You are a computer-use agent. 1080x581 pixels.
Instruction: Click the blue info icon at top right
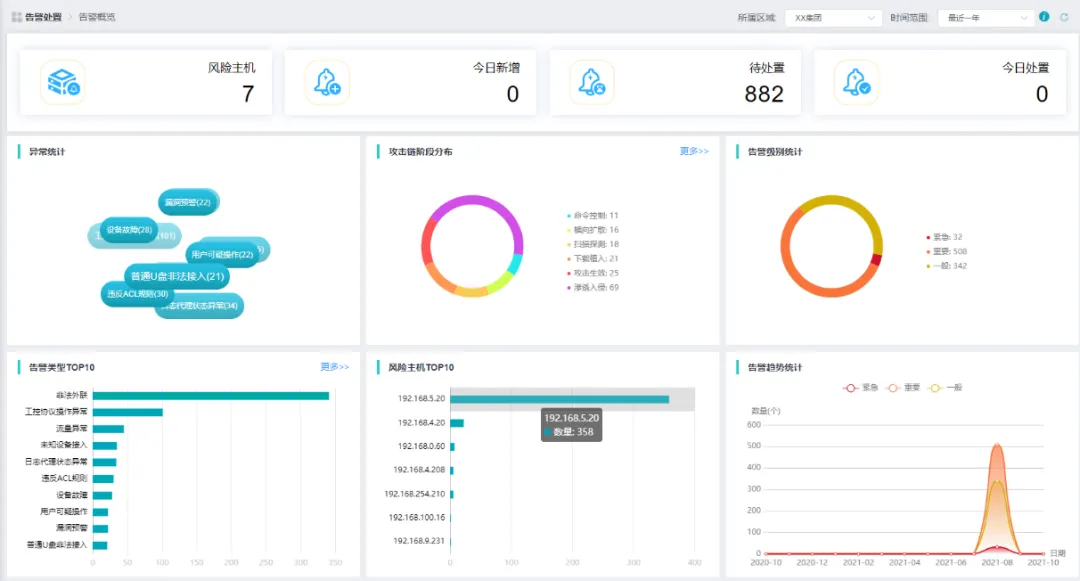tap(1044, 17)
